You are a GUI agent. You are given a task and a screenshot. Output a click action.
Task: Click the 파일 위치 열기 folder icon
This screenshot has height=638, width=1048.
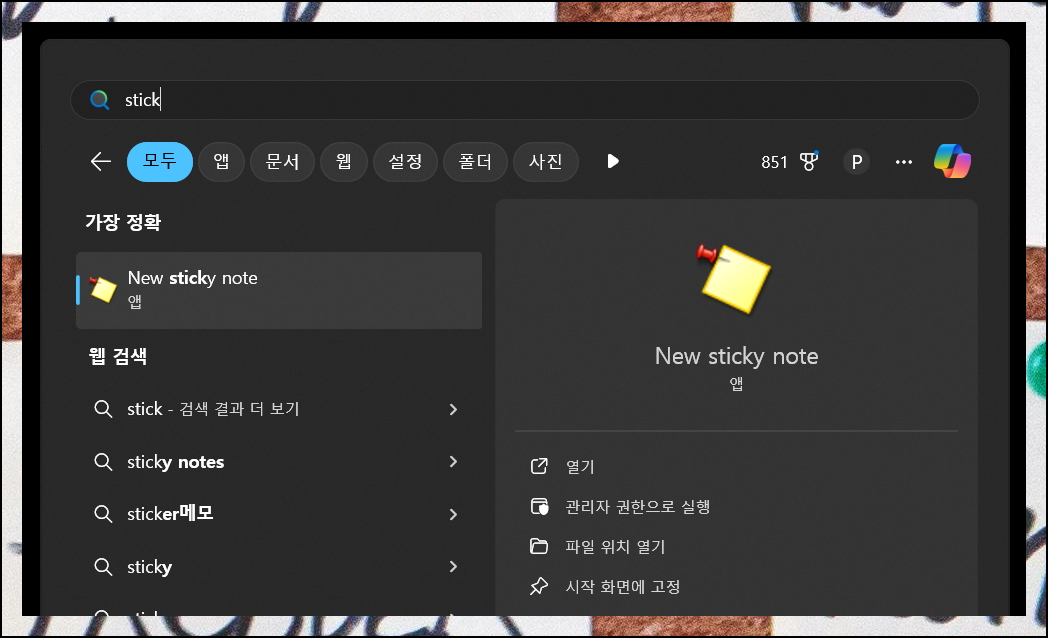[x=539, y=546]
